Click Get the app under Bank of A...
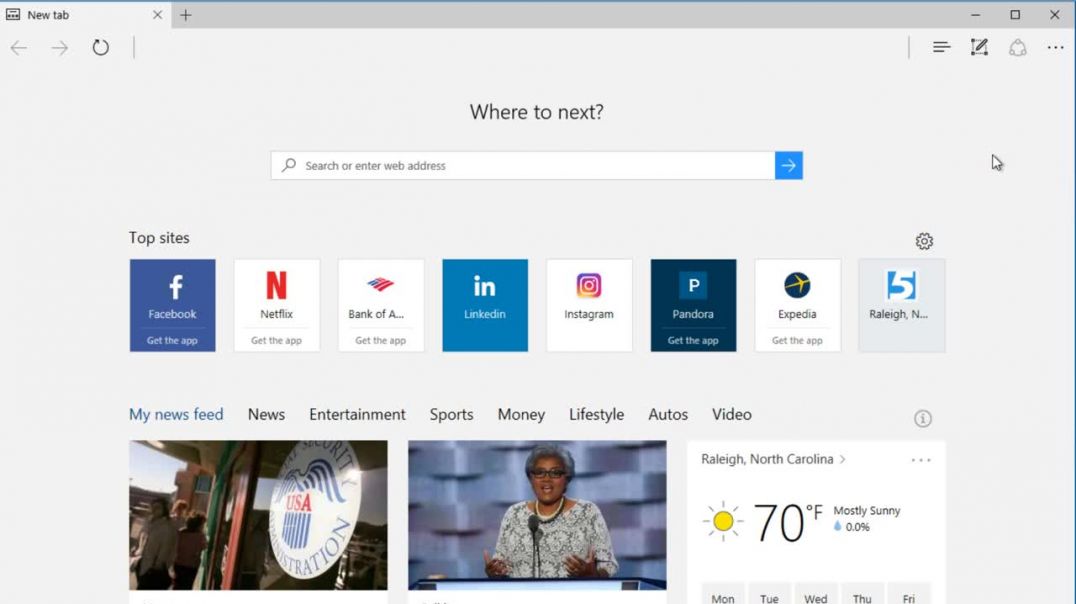1076x604 pixels. pos(381,340)
